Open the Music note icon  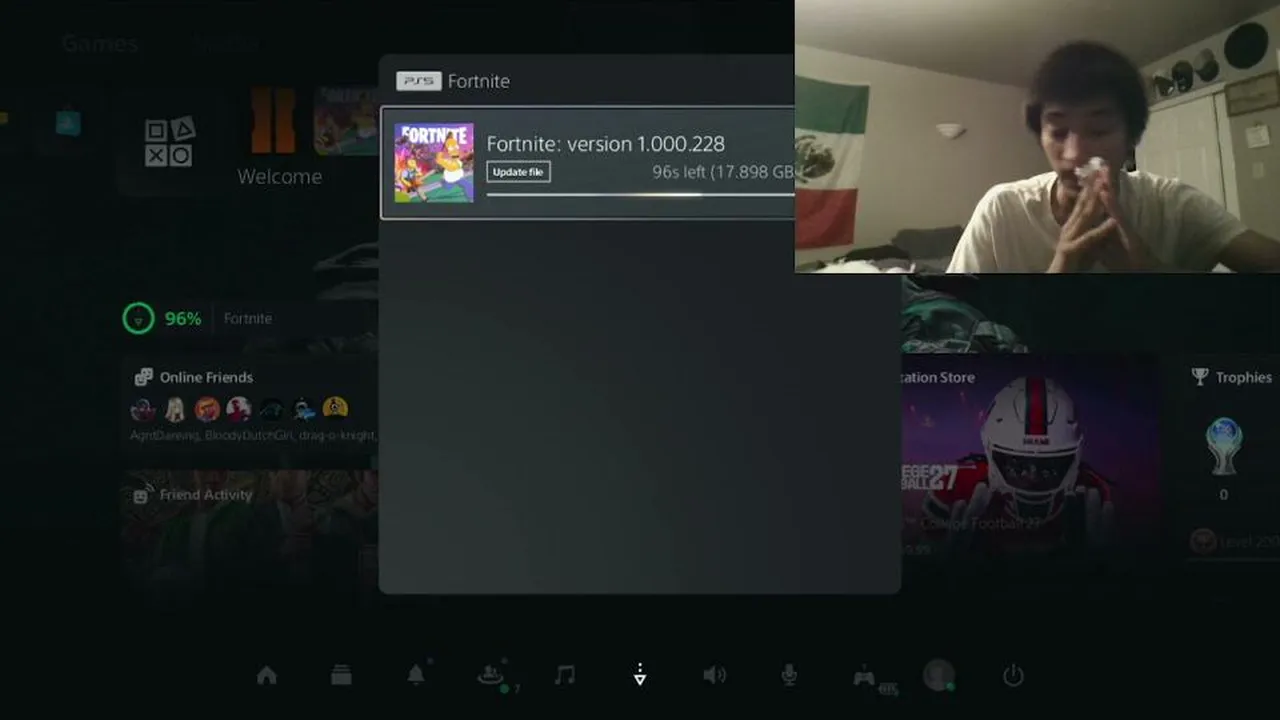point(565,676)
